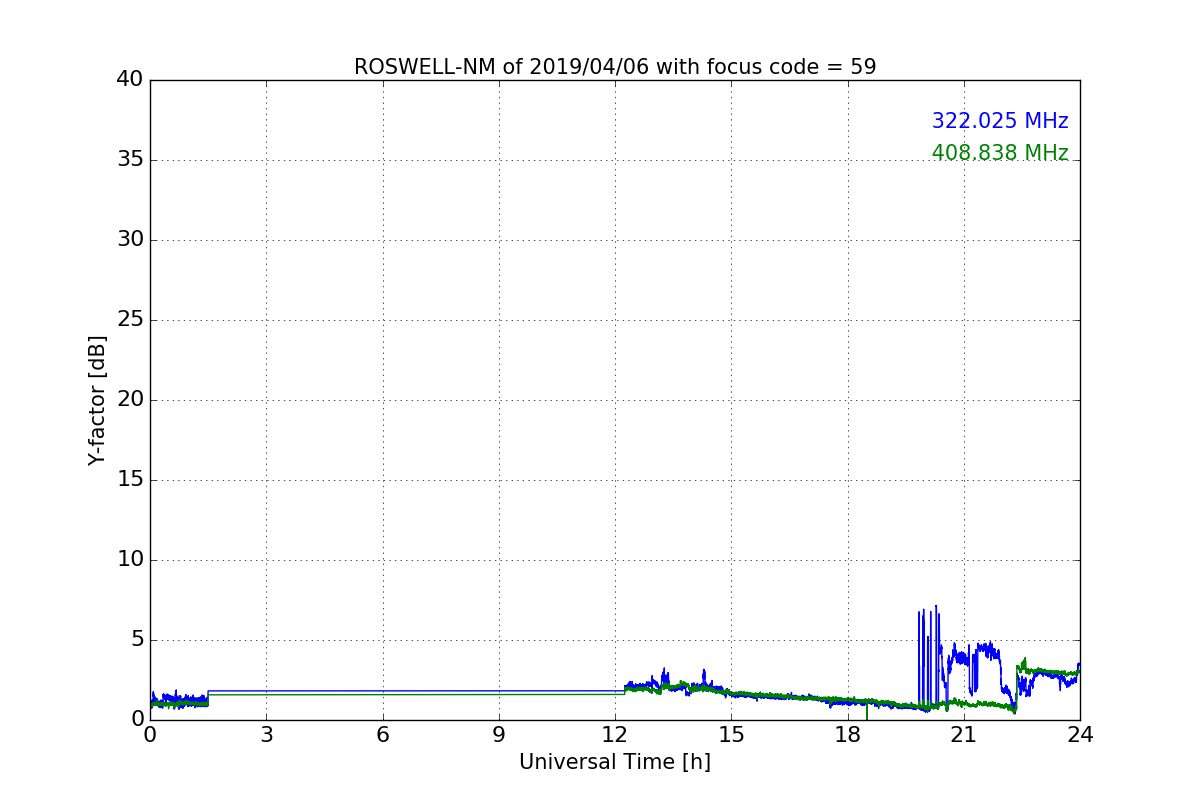
Task: Click x-axis tick label '21'
Action: point(964,735)
